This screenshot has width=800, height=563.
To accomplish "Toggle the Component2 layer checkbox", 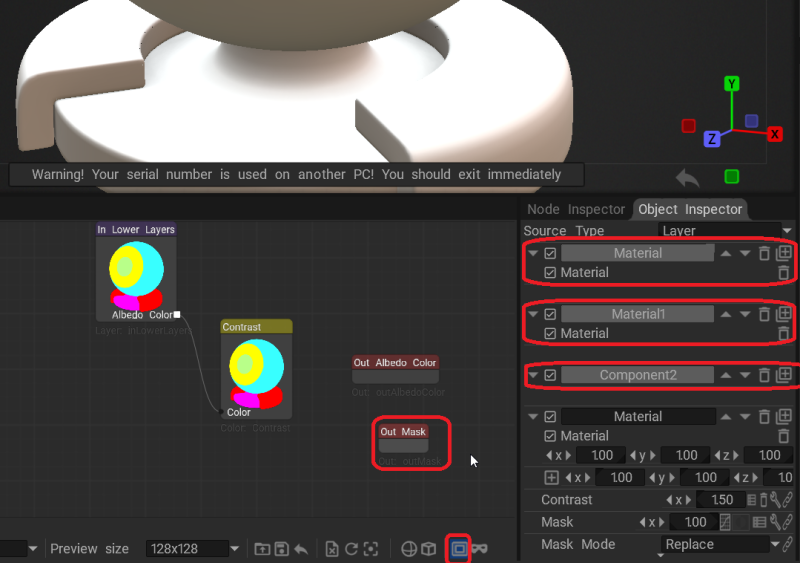I will coord(550,375).
